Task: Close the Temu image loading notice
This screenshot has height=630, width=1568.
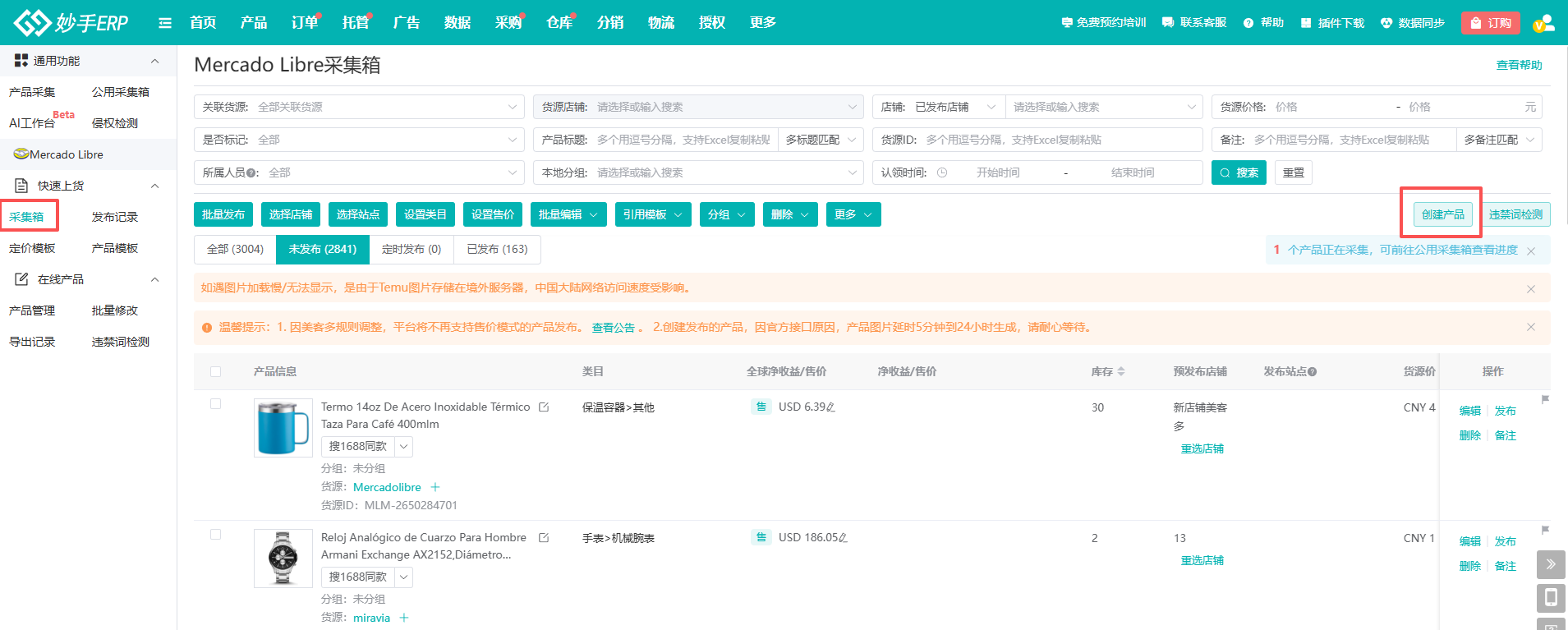Action: click(x=1531, y=288)
